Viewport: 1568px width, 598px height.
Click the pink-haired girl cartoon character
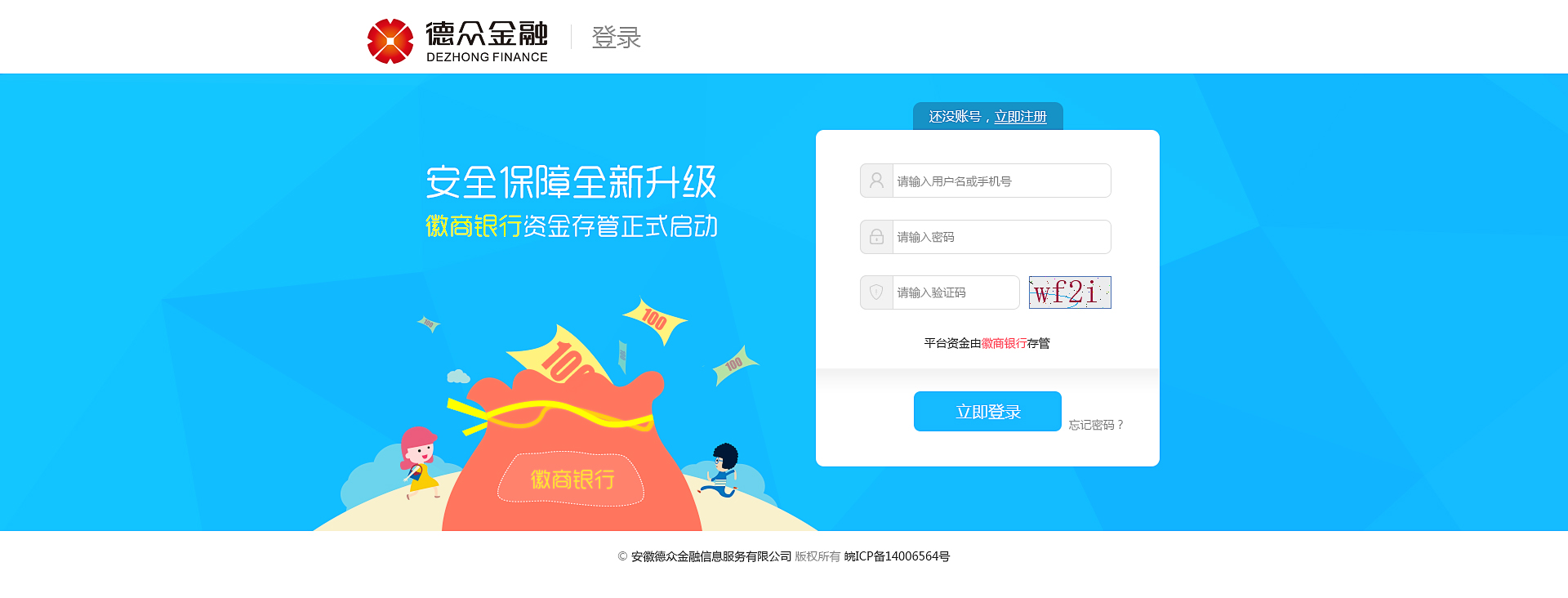tap(420, 462)
